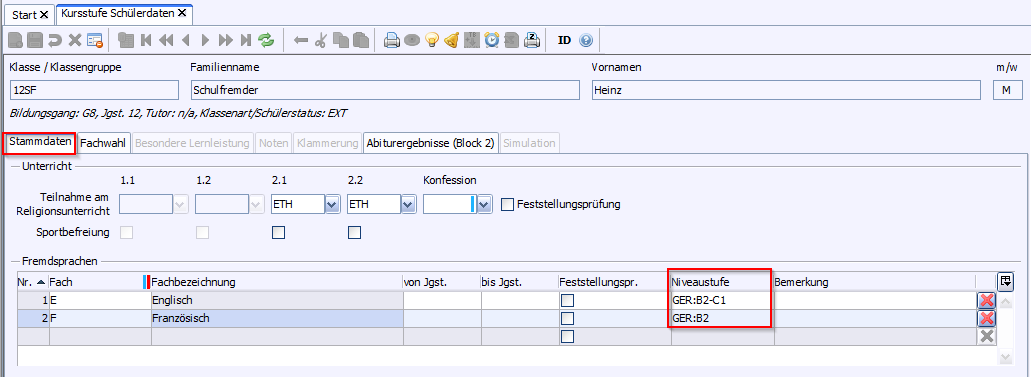Click the golden bell icon
The image size is (1031, 377).
[x=451, y=40]
